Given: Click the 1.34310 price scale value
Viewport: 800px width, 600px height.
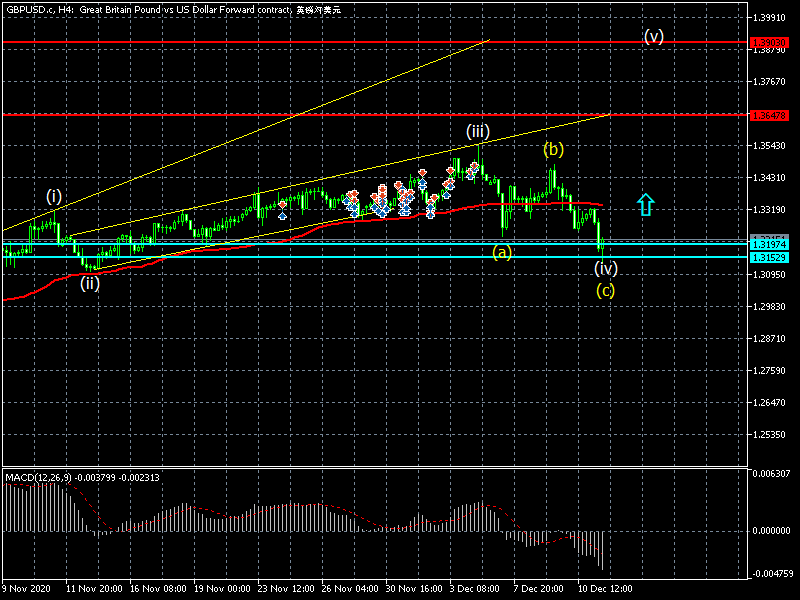Looking at the screenshot, I should coord(769,178).
